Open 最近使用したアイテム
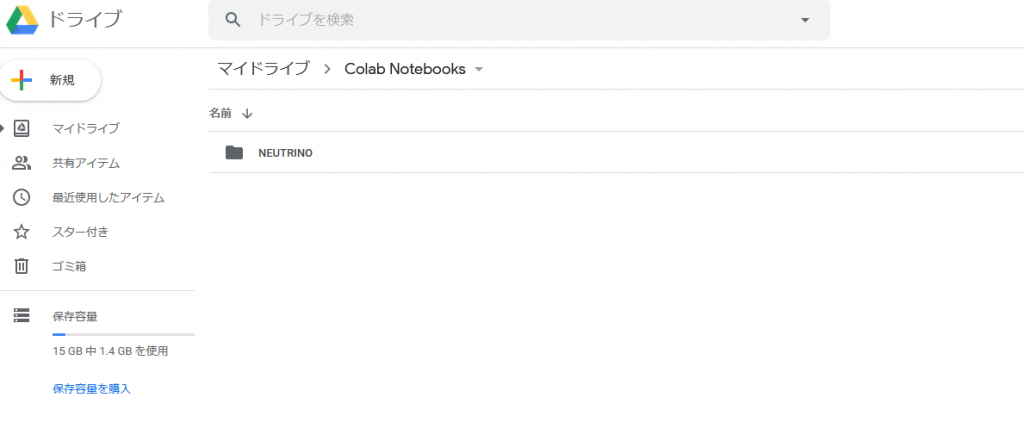The image size is (1024, 441). 108,198
